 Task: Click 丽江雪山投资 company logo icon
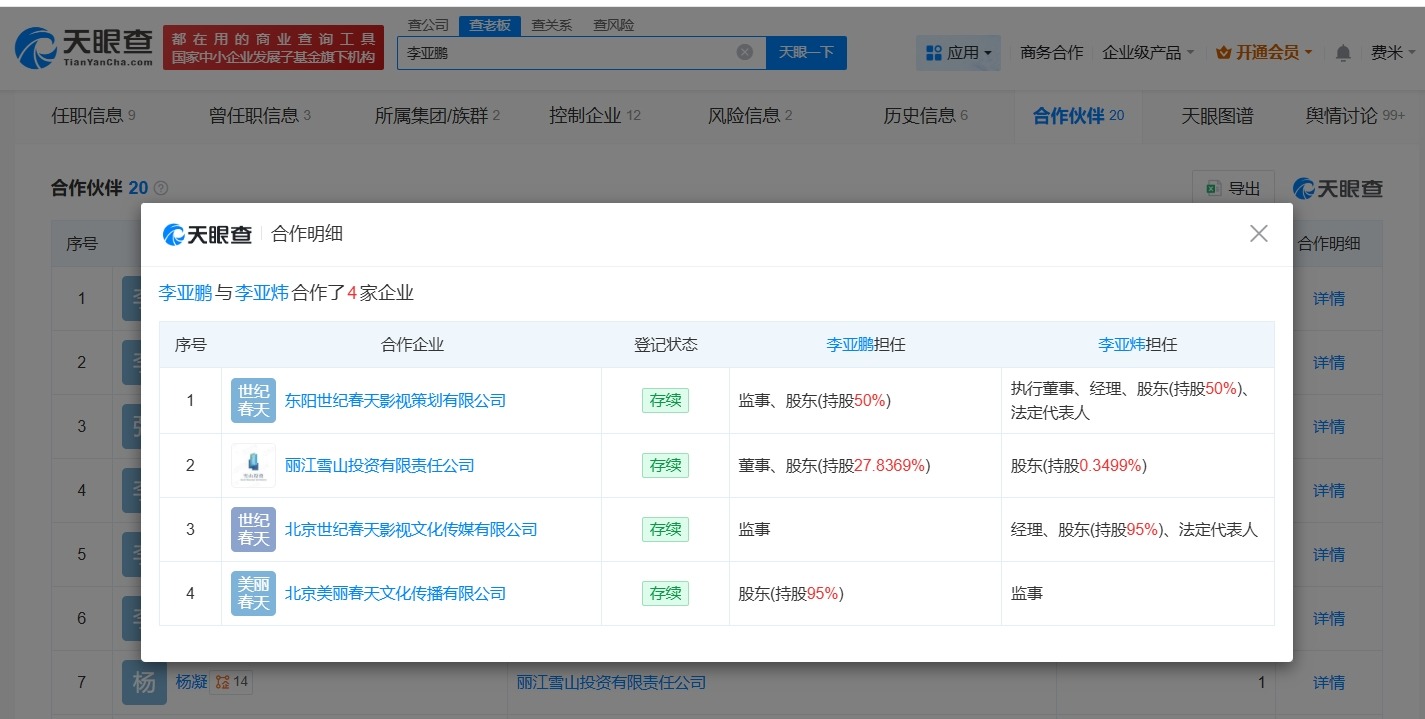tap(253, 465)
